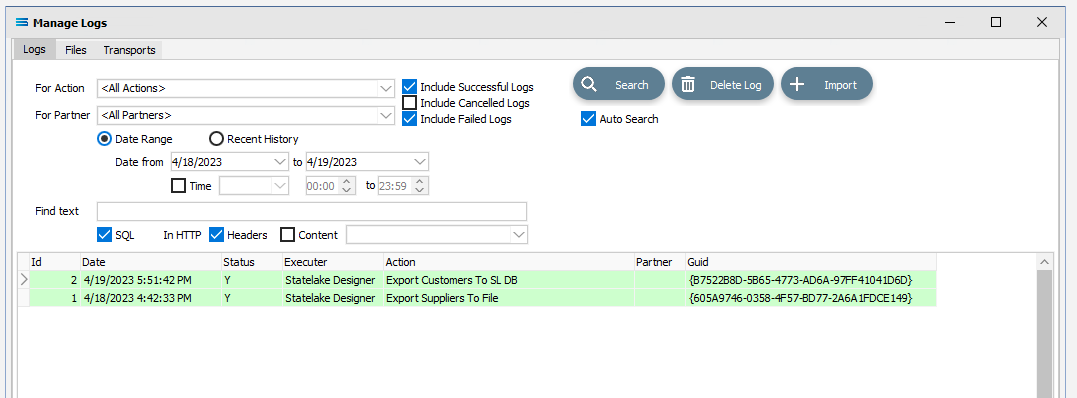Toggle the Auto Search checkbox
1077x398 pixels.
pos(588,119)
